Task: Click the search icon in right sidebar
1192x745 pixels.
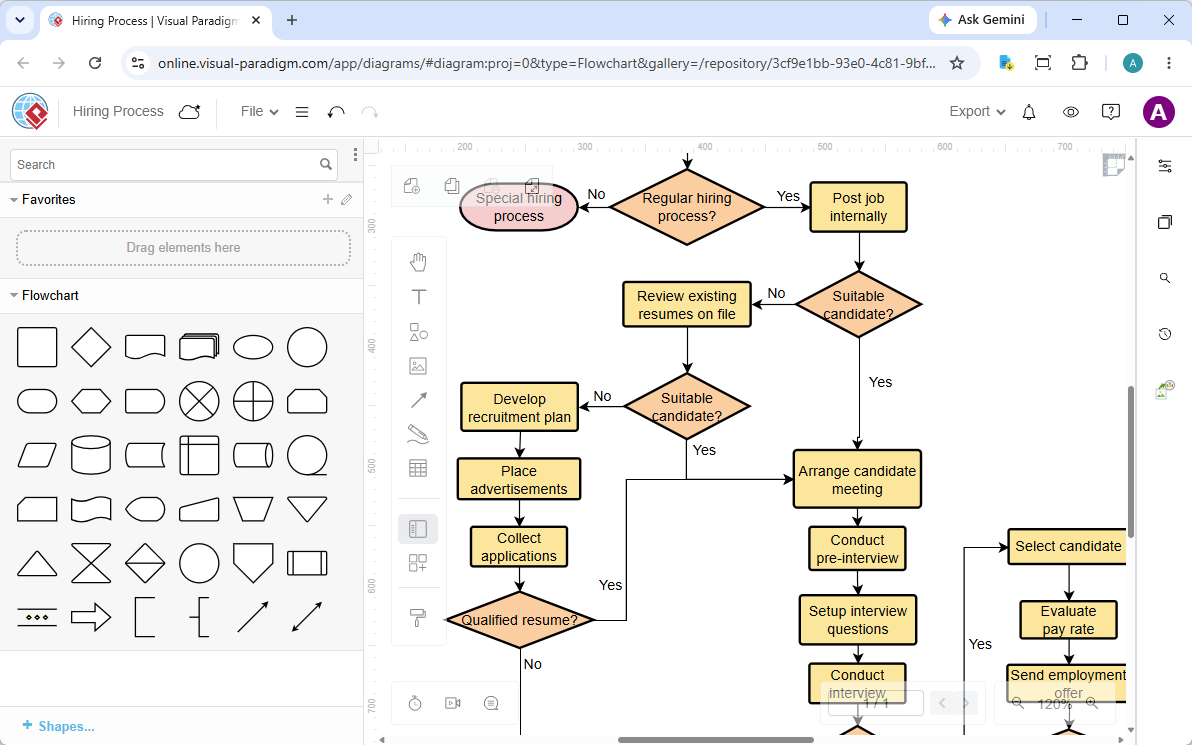Action: click(x=1165, y=278)
